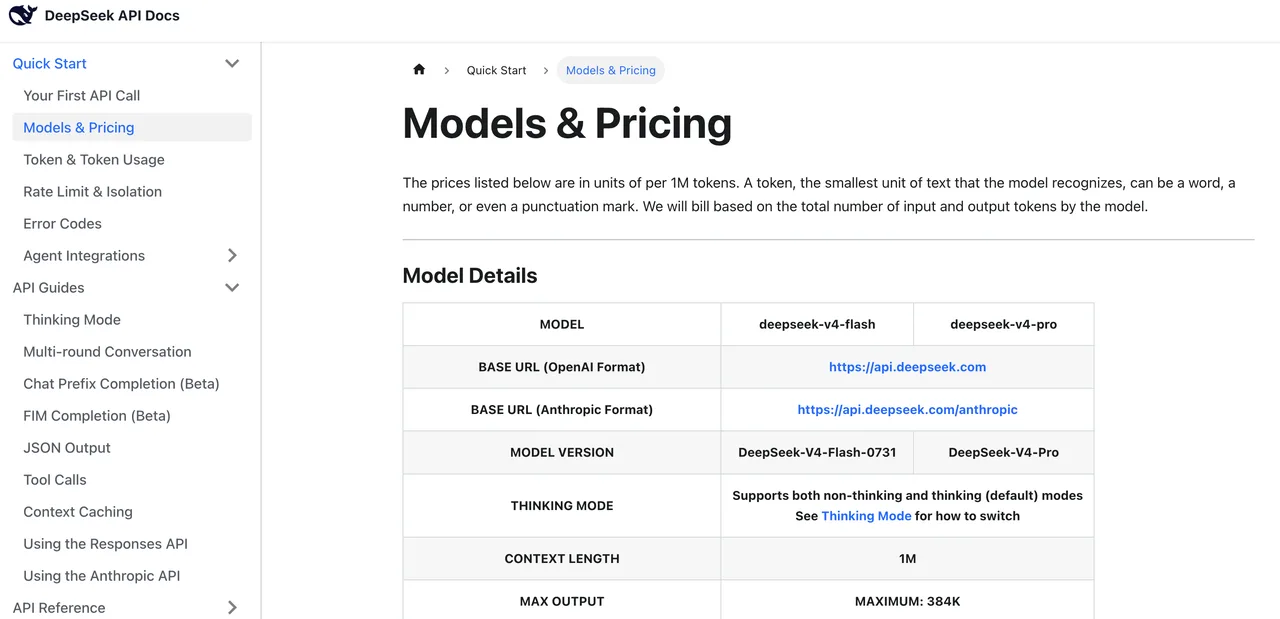Viewport: 1280px width, 619px height.
Task: Click the Model Details heading
Action: (470, 276)
